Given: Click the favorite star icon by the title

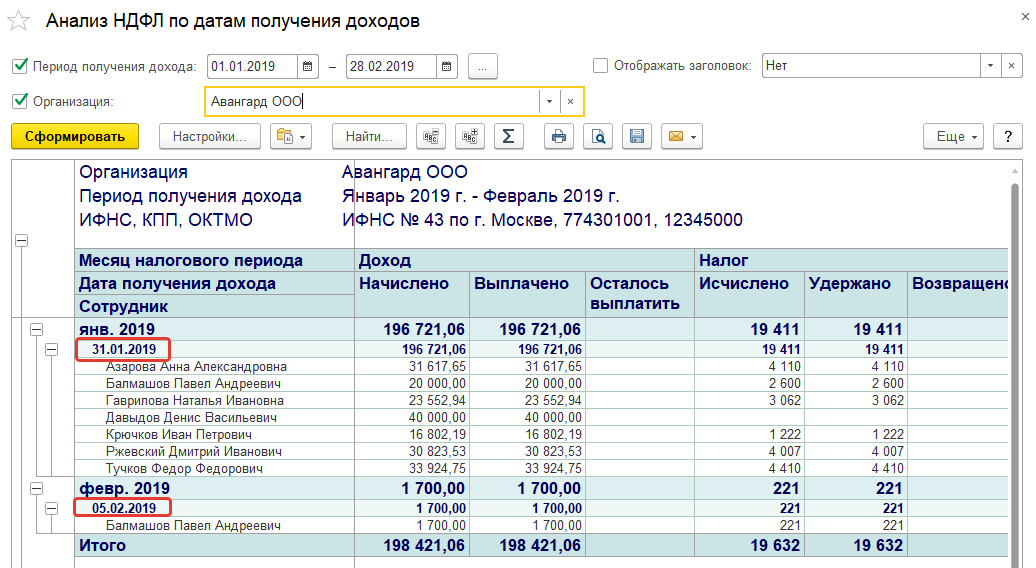Looking at the screenshot, I should click(x=17, y=21).
